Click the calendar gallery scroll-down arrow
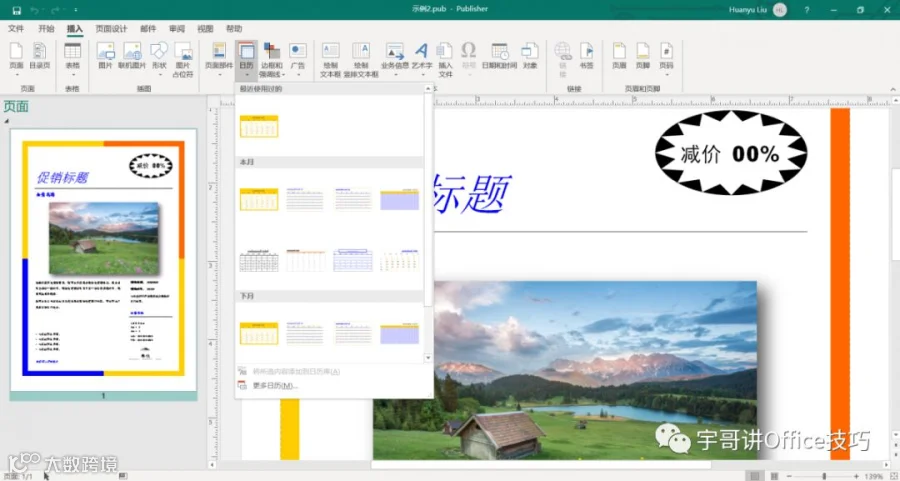Screen dimensions: 900x481 point(428,358)
